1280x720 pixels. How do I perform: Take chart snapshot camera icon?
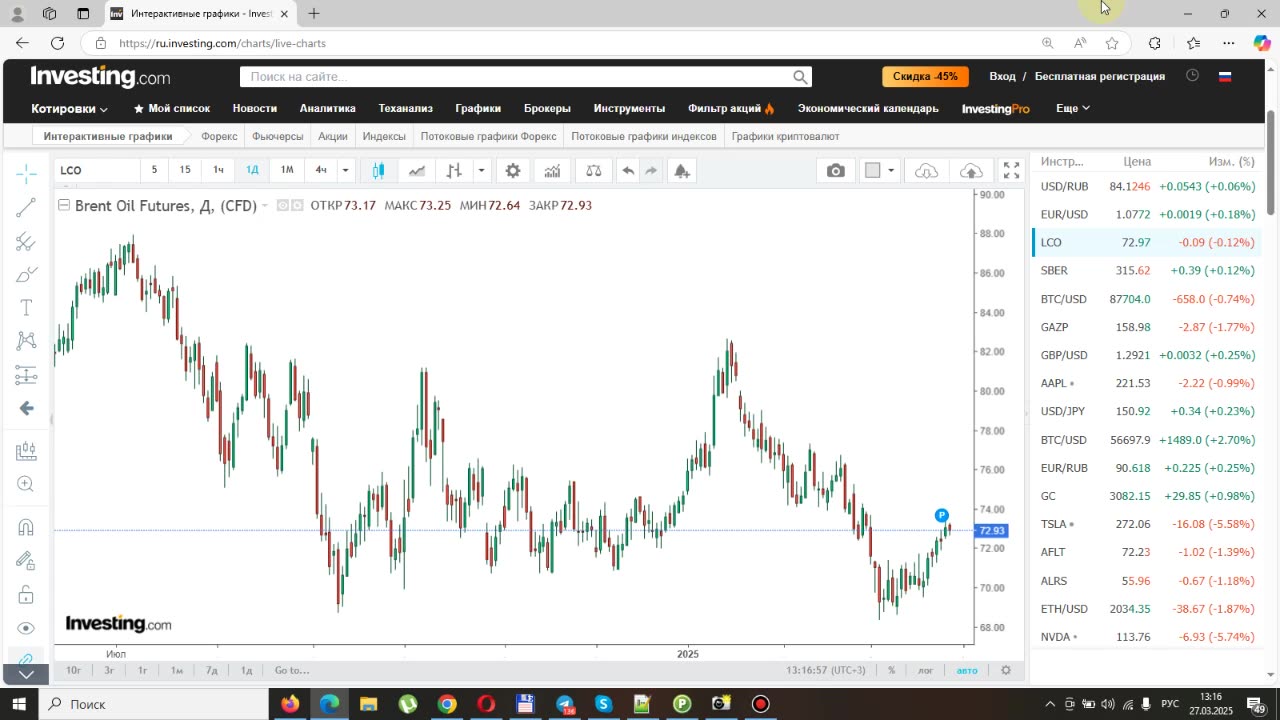[836, 171]
